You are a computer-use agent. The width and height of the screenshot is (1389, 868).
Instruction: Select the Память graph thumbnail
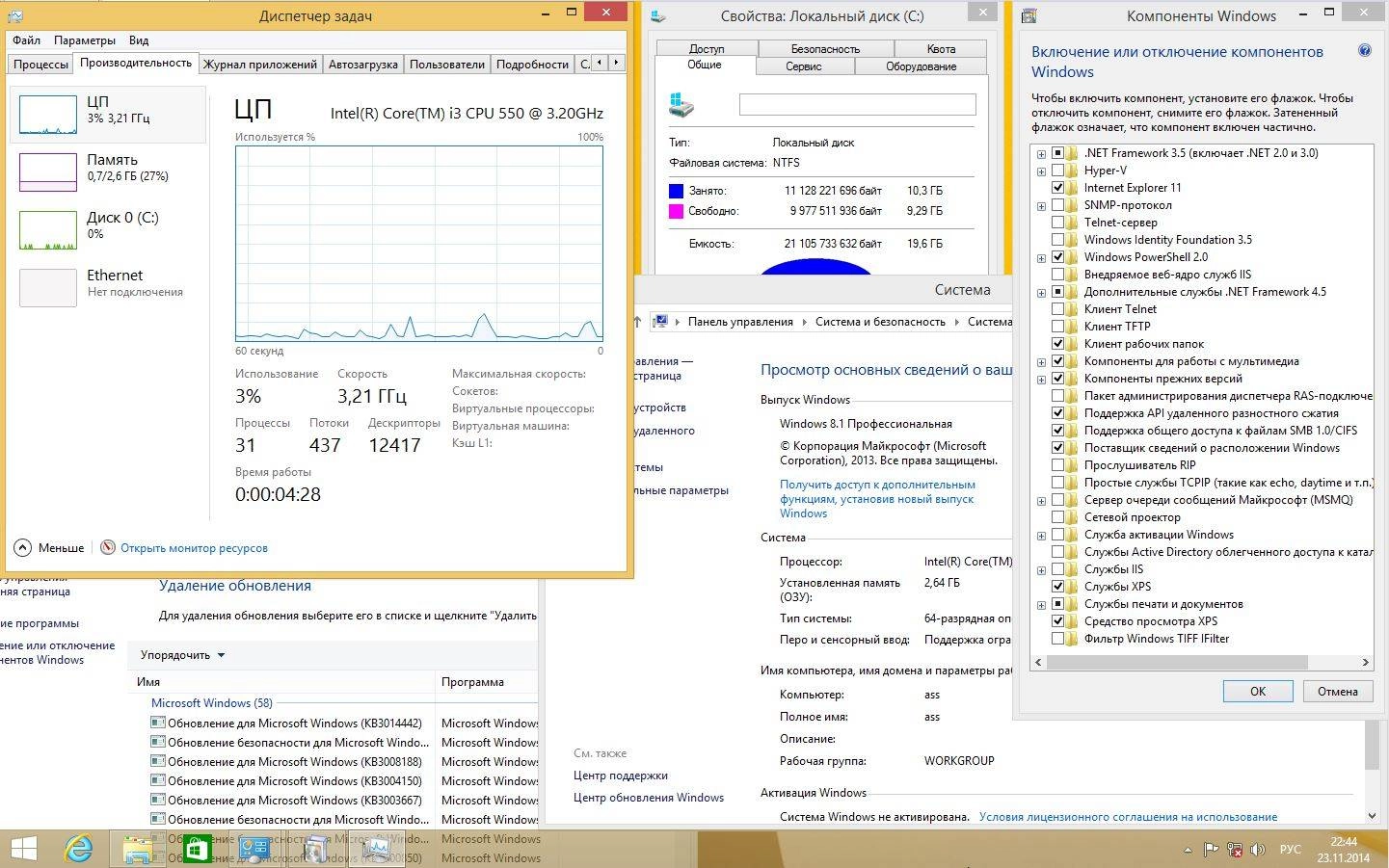point(48,172)
